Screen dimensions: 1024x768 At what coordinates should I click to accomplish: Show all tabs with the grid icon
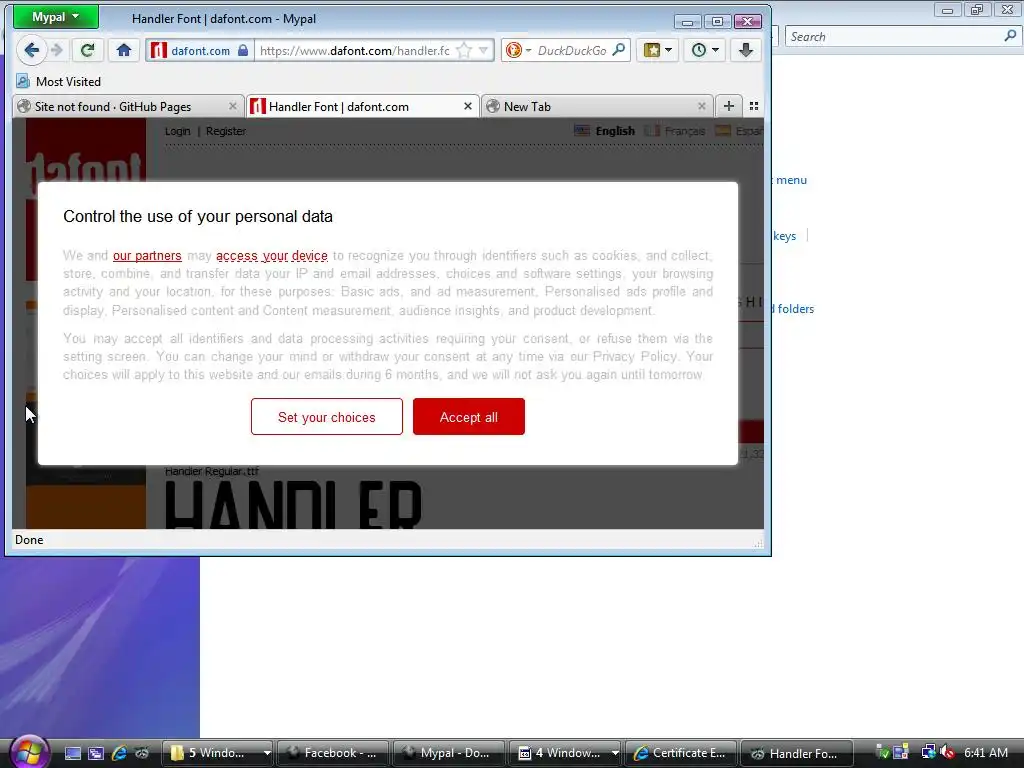point(754,106)
